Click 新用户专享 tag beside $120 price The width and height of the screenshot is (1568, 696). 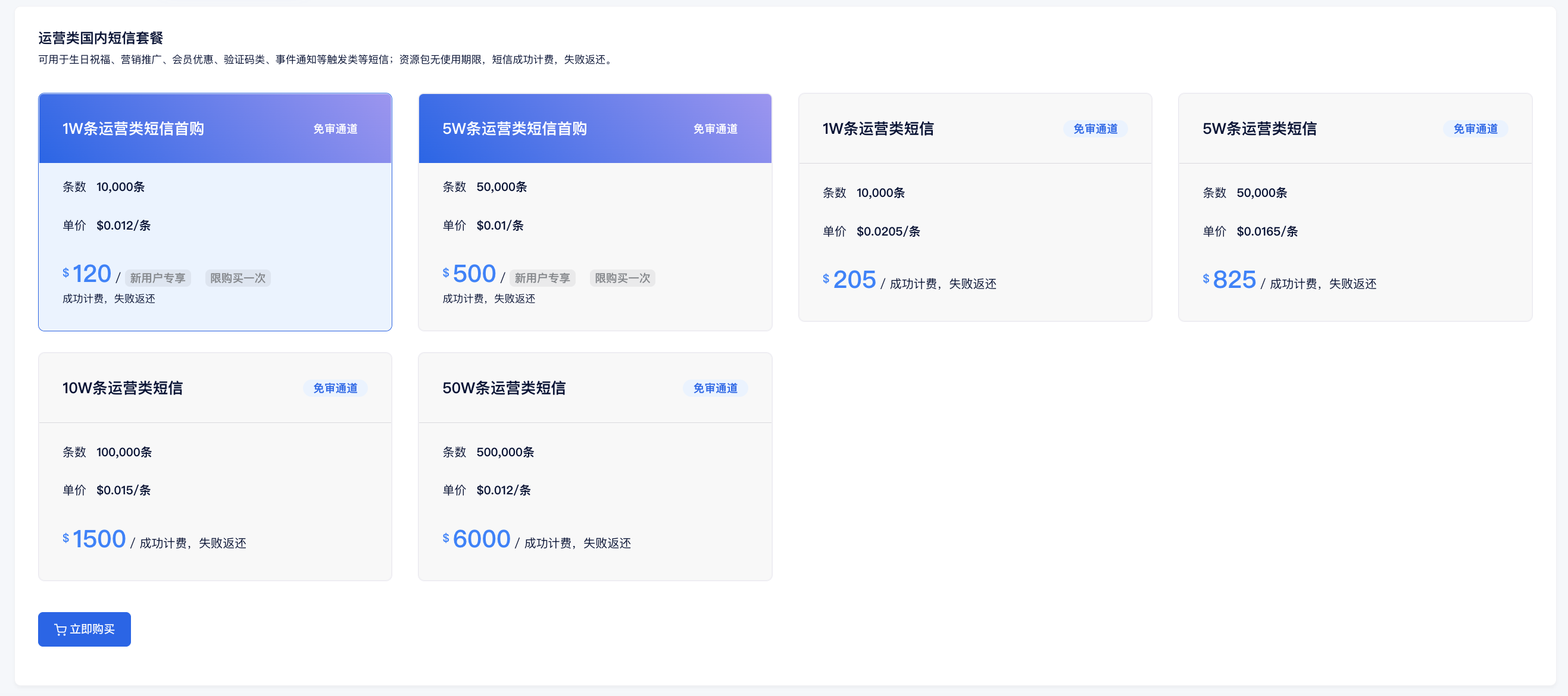pos(158,278)
